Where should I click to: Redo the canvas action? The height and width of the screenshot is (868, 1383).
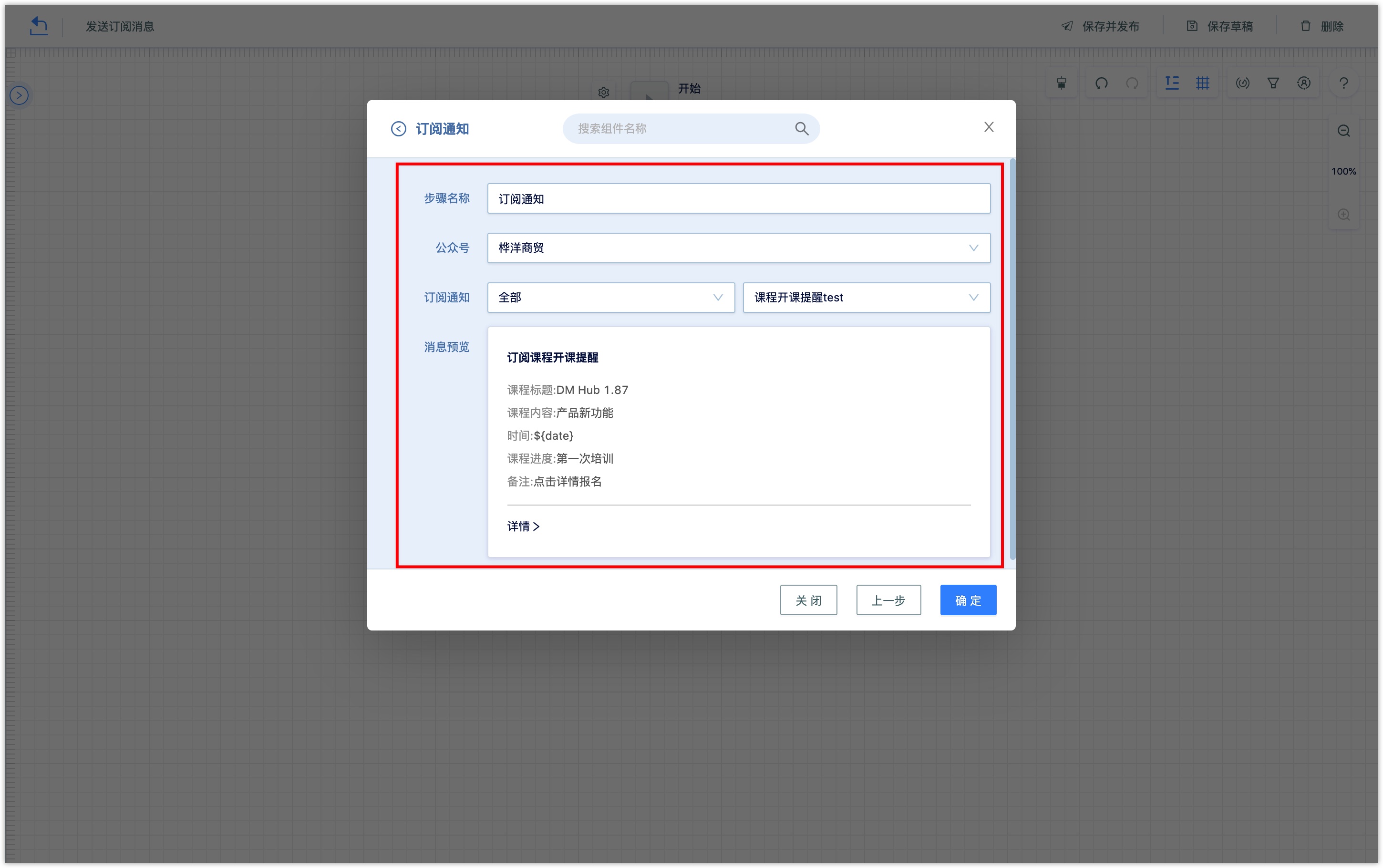1132,83
